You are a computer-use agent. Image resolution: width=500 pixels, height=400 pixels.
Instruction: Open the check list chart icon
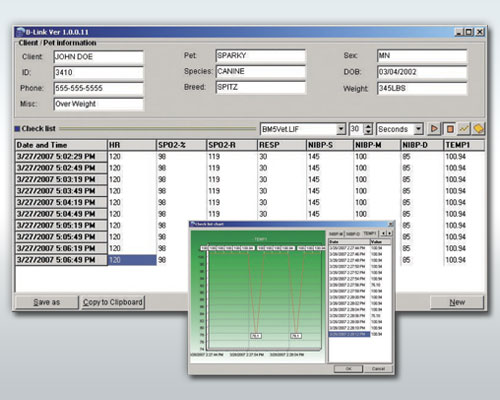464,129
